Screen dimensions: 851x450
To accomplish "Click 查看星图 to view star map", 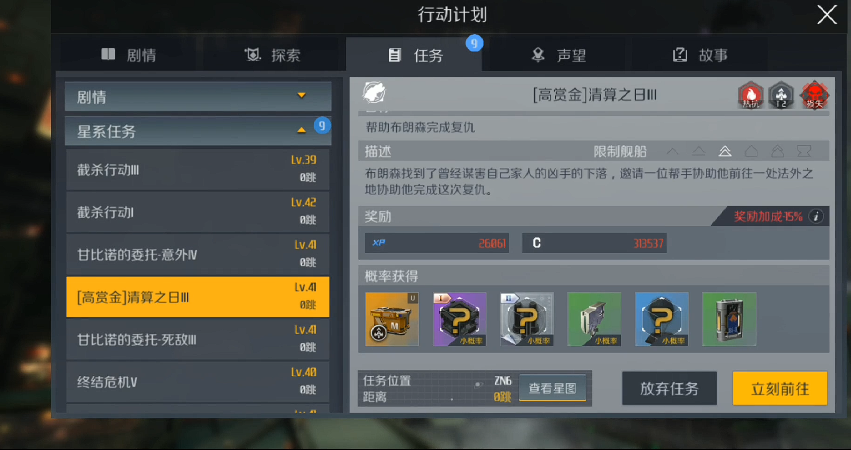I will [x=552, y=388].
